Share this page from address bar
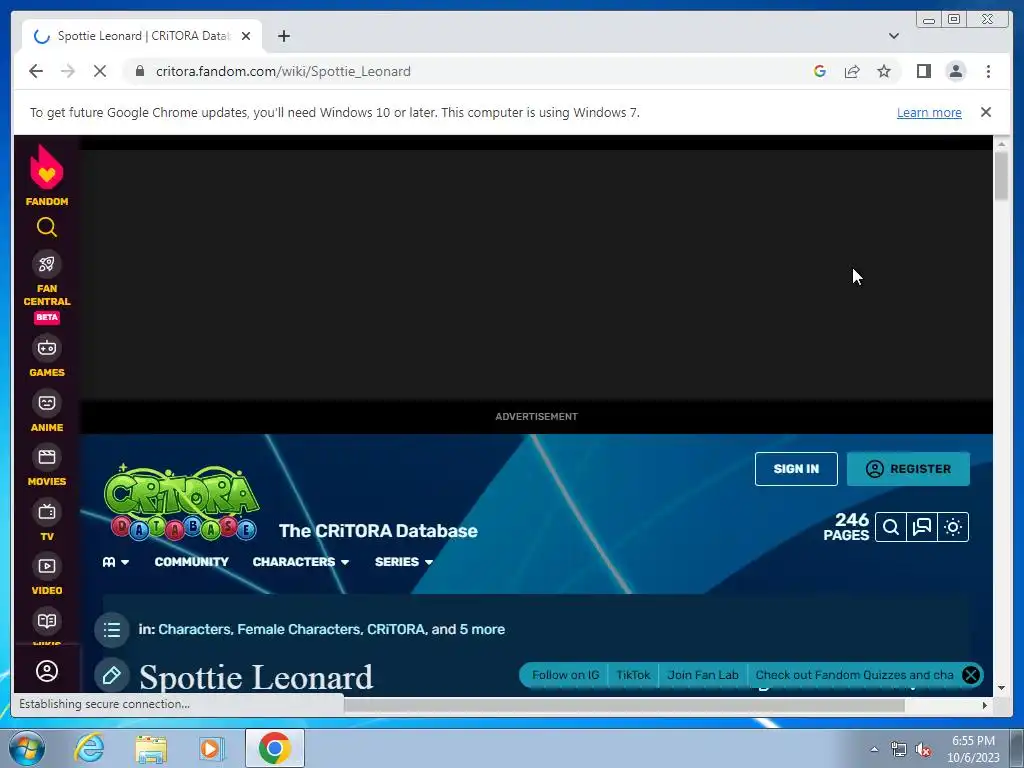The image size is (1024, 768). click(852, 71)
